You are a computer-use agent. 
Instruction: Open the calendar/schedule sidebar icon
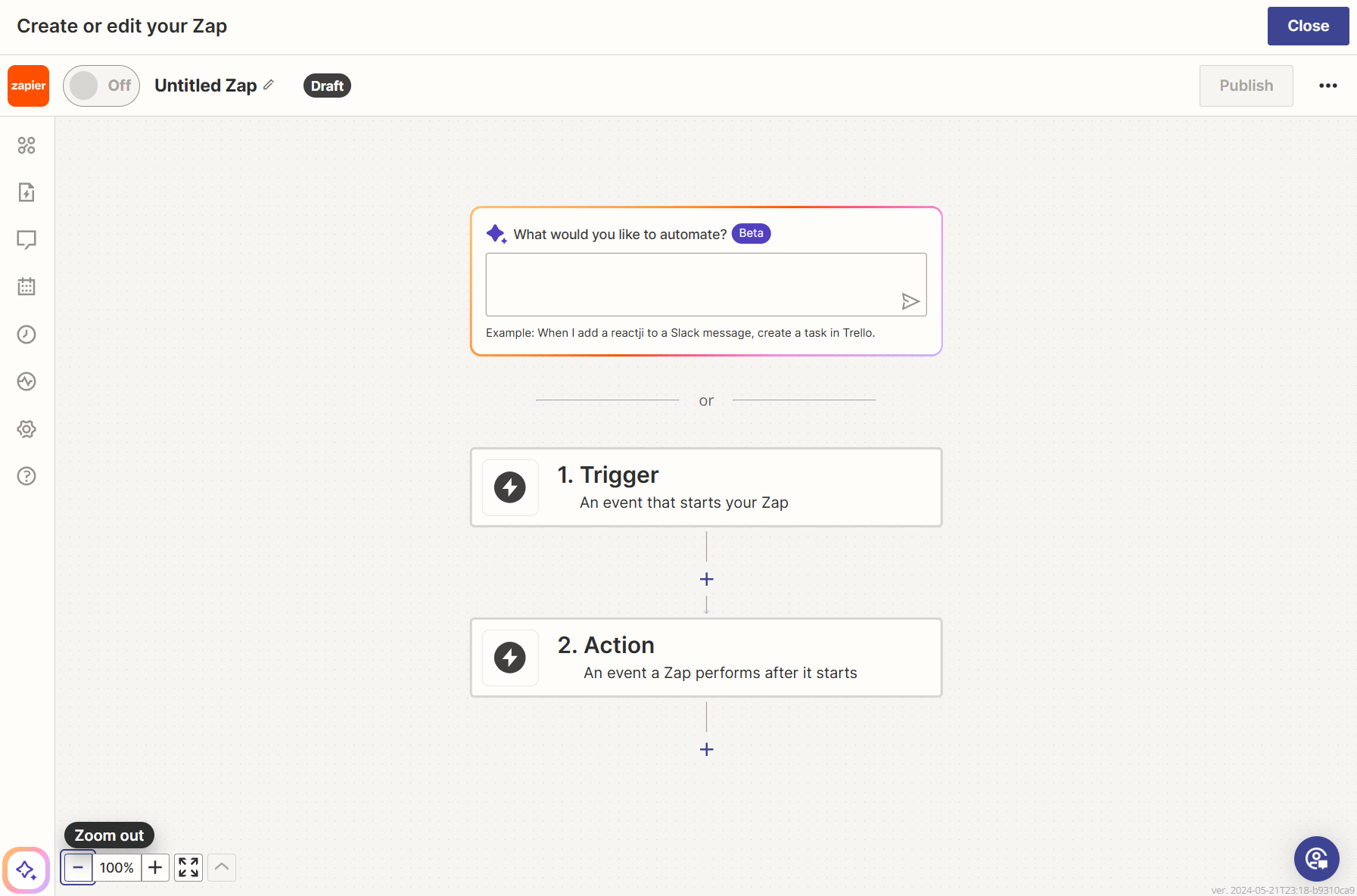26,287
